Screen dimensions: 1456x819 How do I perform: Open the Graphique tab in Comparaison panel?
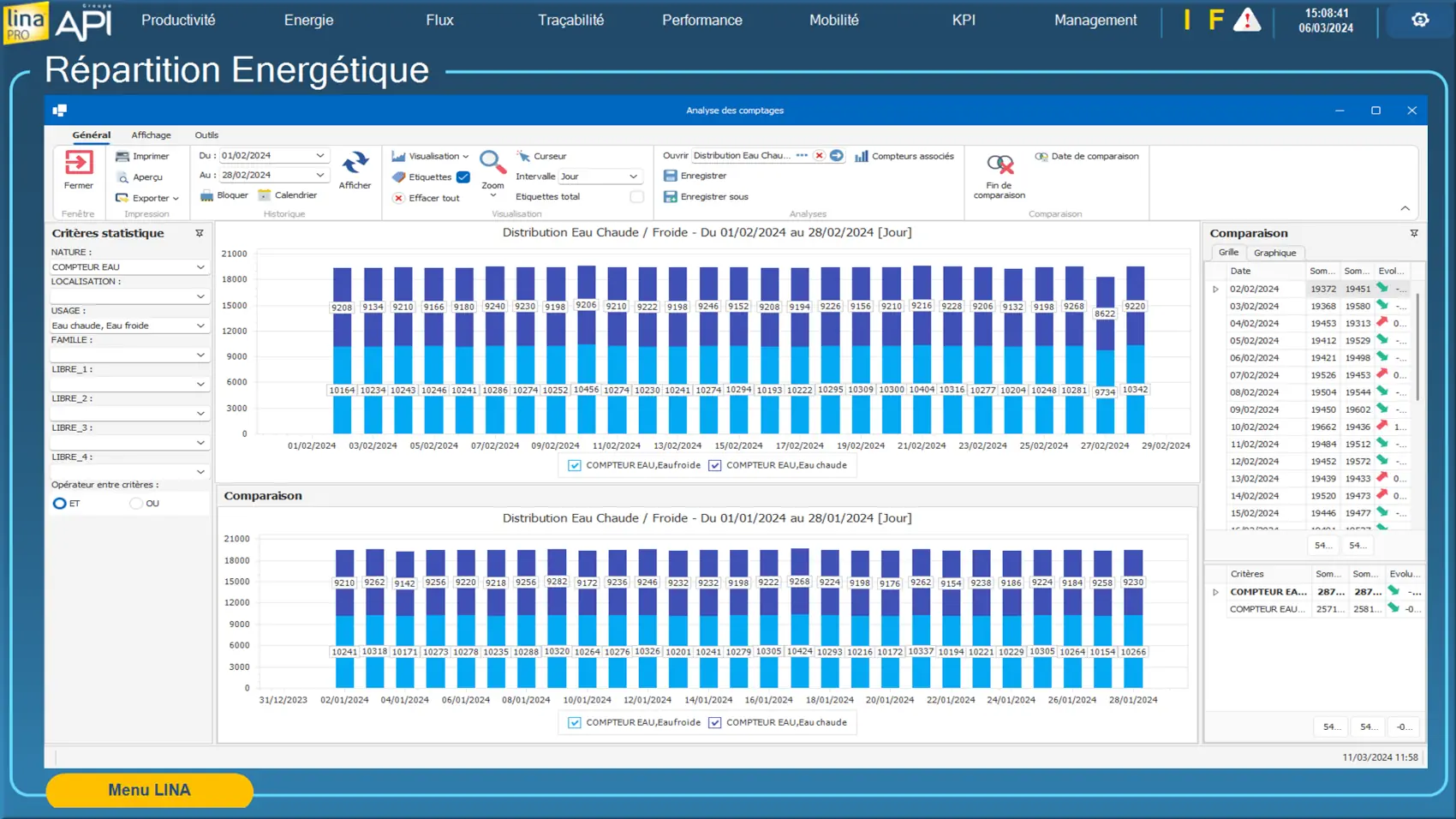(x=1274, y=253)
